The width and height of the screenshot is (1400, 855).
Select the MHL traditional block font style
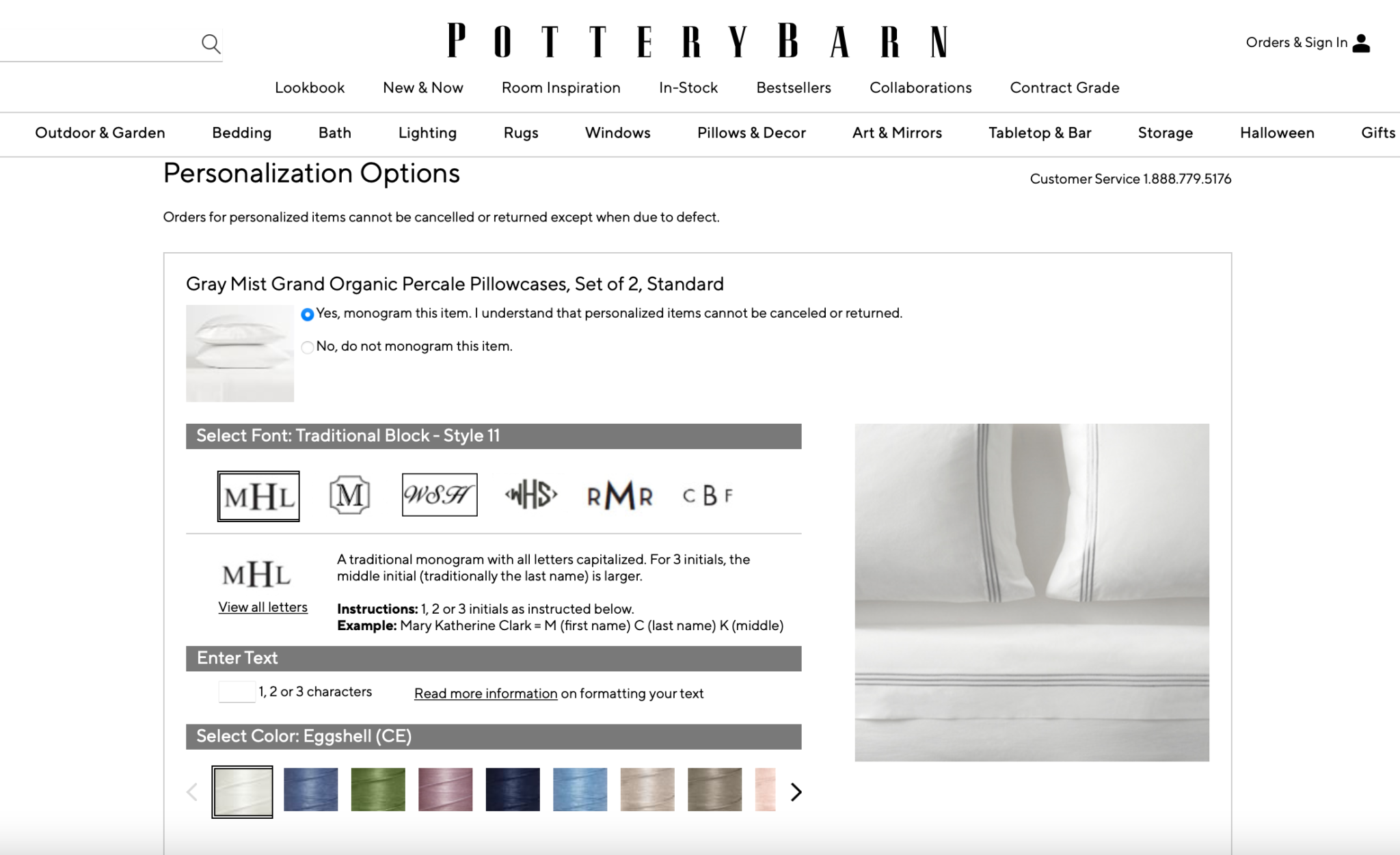coord(258,496)
